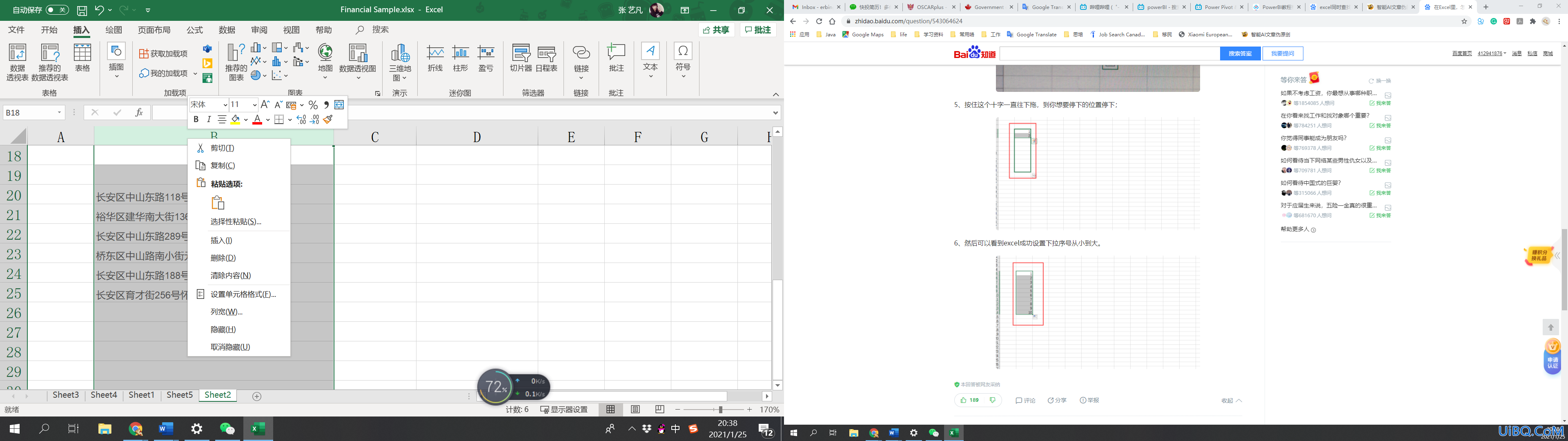
Task: Click 获取加载项 get add-ins button
Action: [164, 53]
